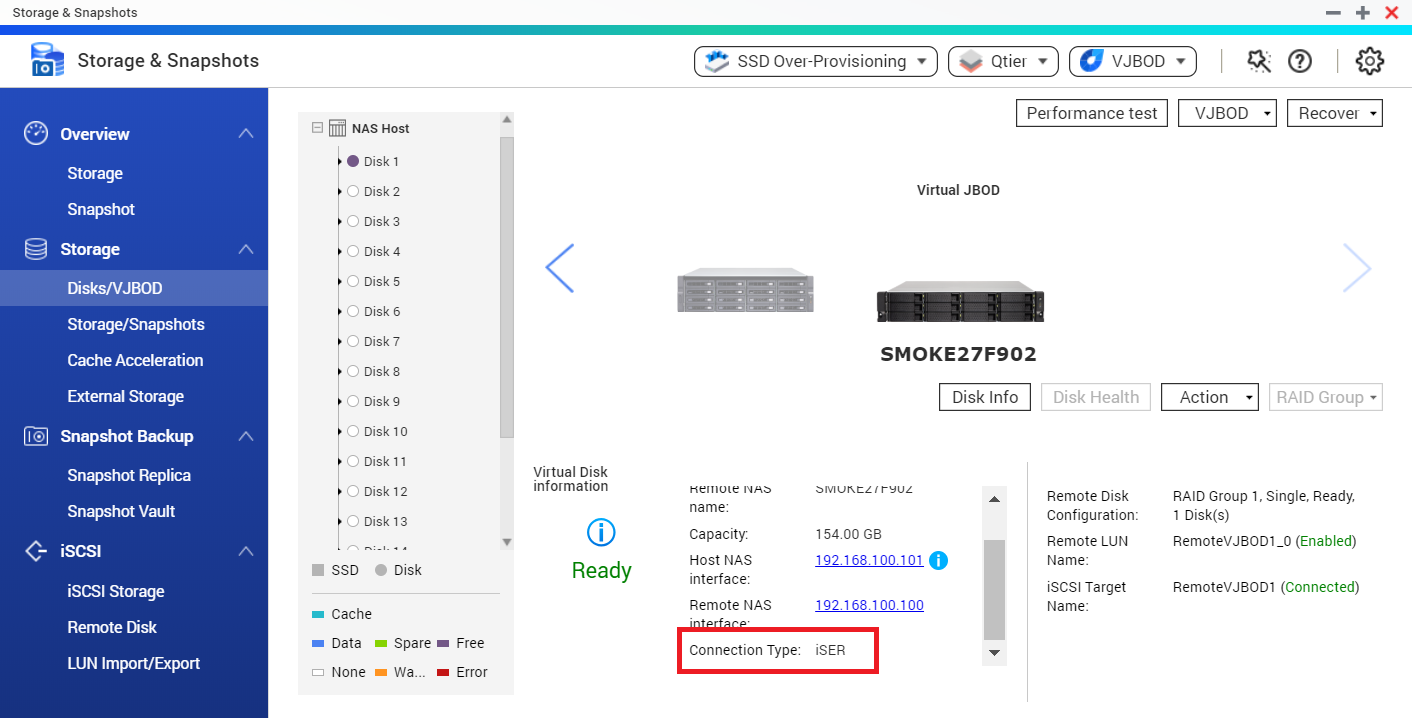Click info icon beside Host NAS interface
1412x718 pixels.
coord(938,560)
